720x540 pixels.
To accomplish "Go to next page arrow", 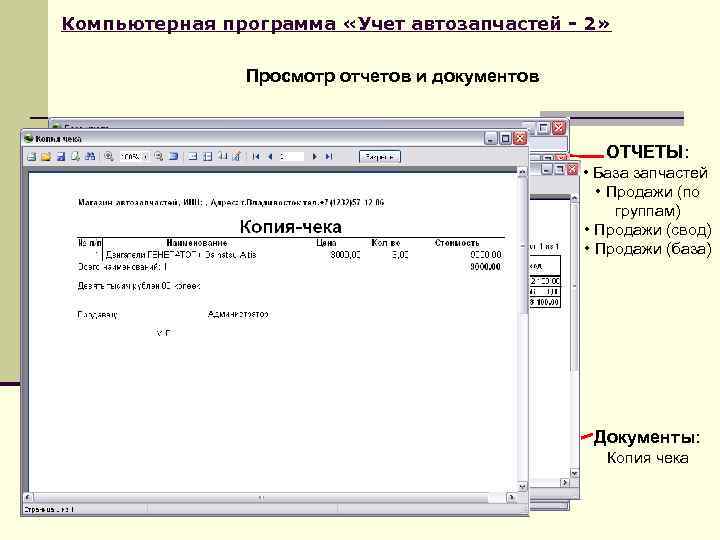I will click(x=315, y=157).
